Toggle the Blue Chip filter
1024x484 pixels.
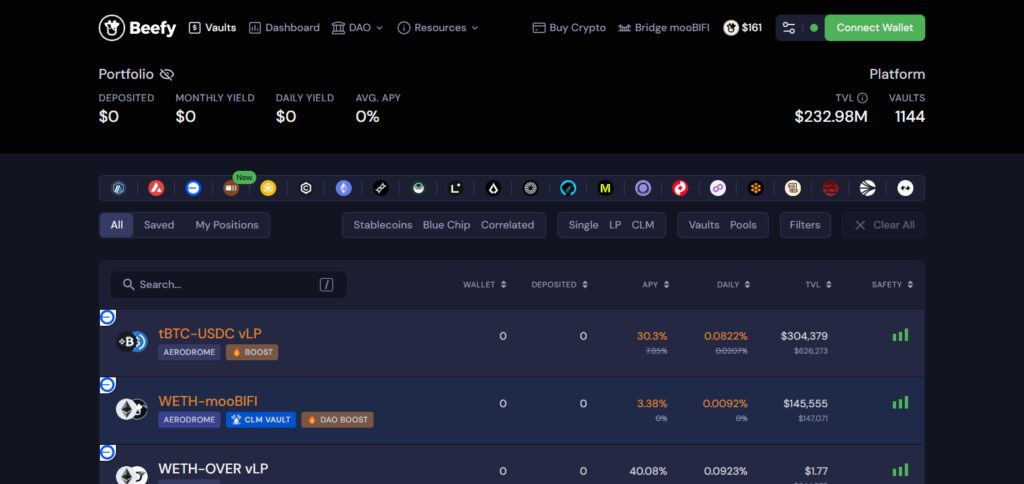coord(446,225)
